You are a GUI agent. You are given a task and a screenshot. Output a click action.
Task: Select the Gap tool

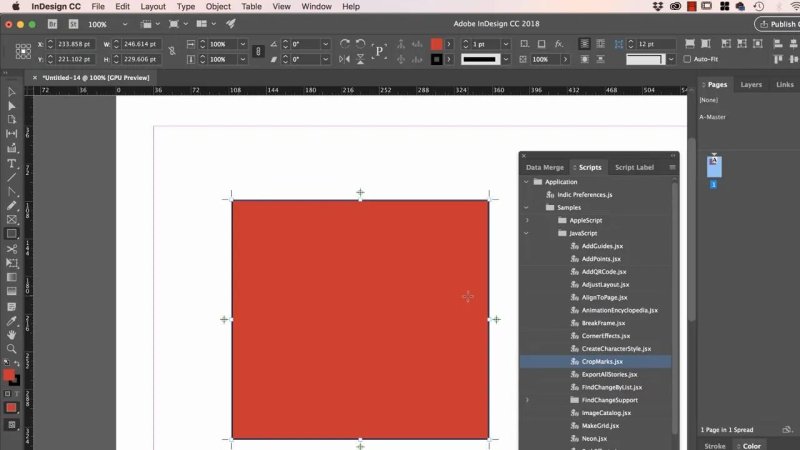[11, 134]
